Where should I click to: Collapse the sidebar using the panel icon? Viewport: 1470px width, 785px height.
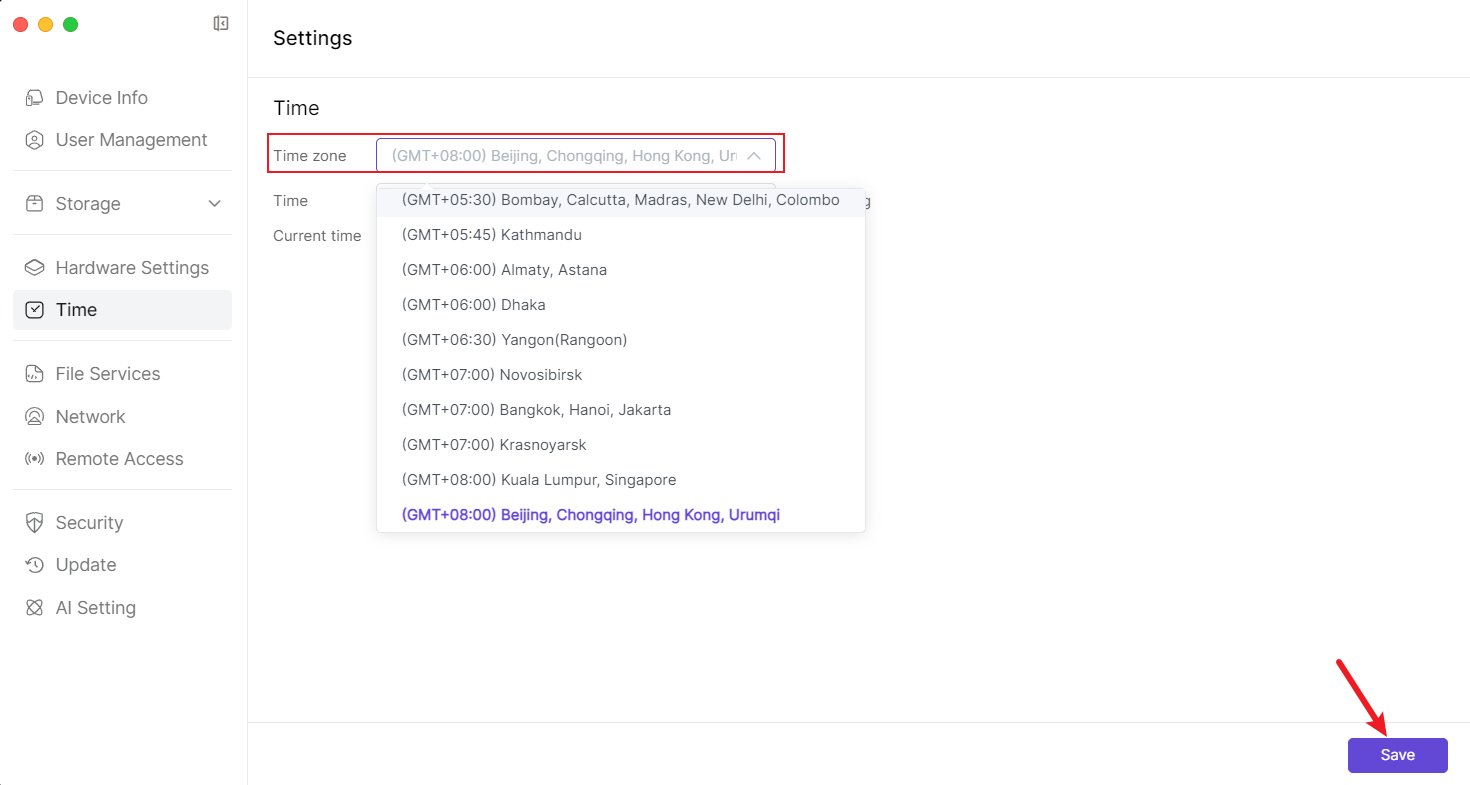coord(221,24)
